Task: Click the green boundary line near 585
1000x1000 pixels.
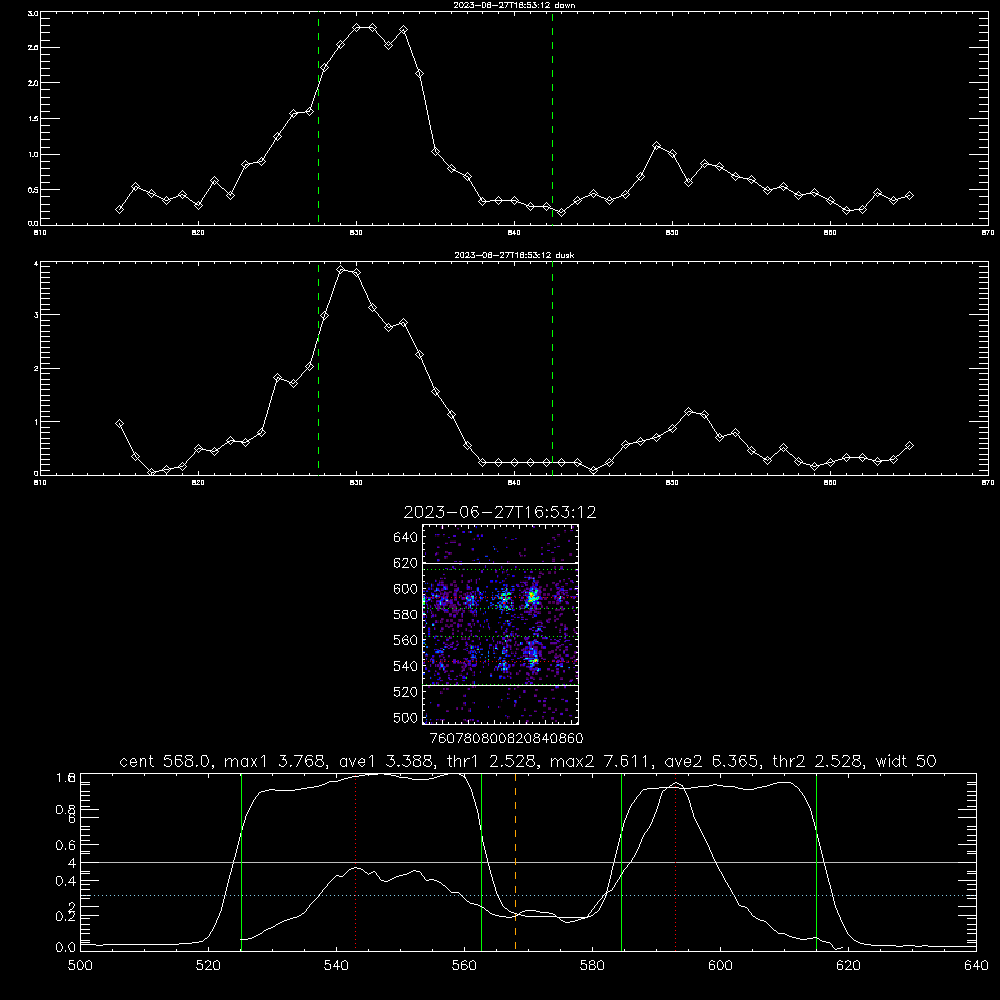Action: click(621, 862)
